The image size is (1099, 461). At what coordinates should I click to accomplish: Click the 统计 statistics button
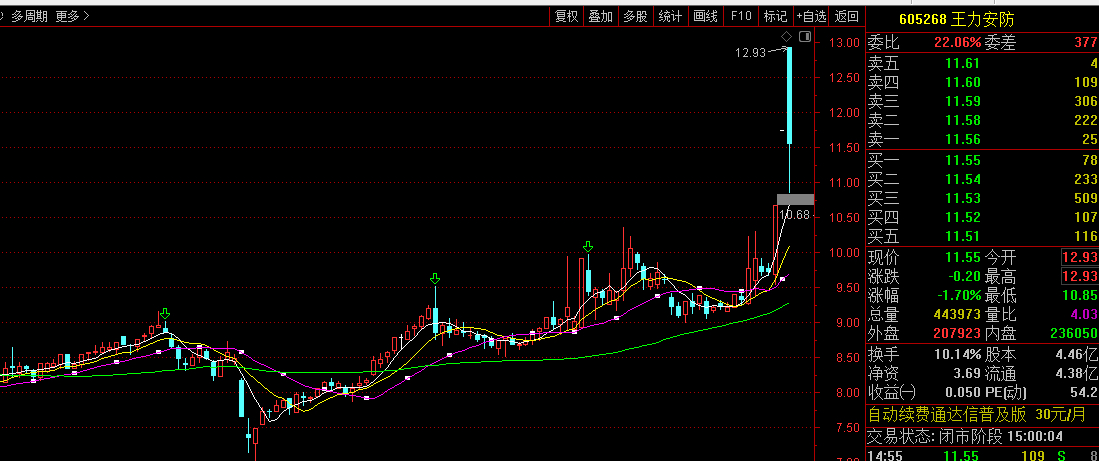(670, 16)
